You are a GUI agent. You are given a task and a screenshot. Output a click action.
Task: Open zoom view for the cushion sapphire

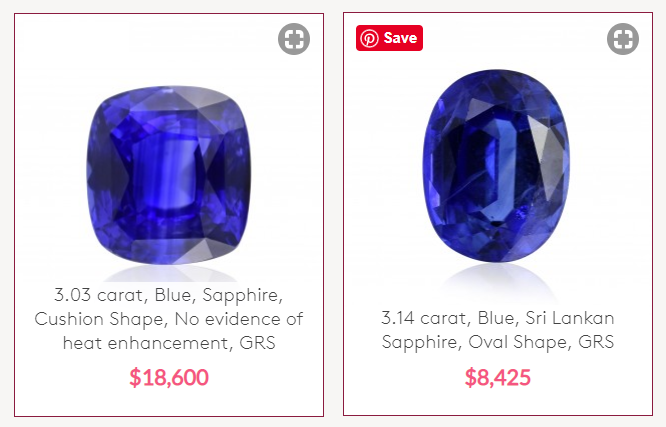[x=294, y=39]
